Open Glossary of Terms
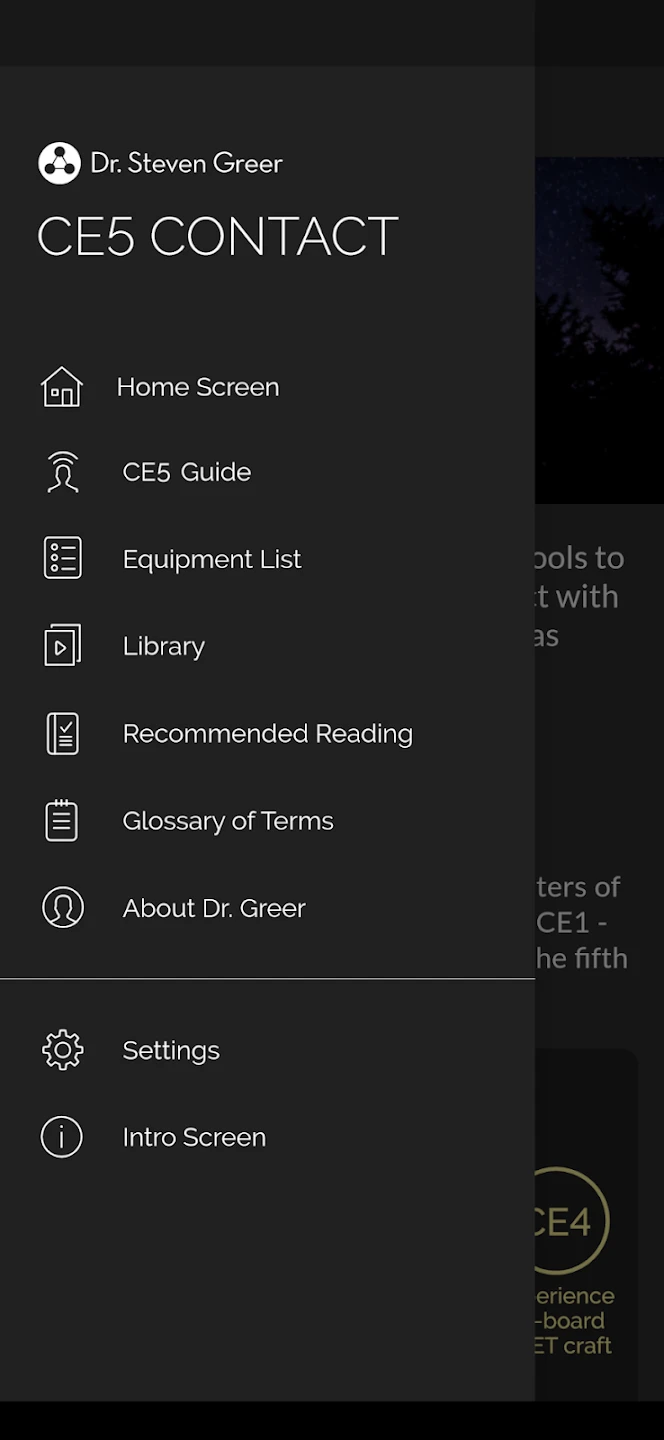Viewport: 664px width, 1440px height. [228, 821]
